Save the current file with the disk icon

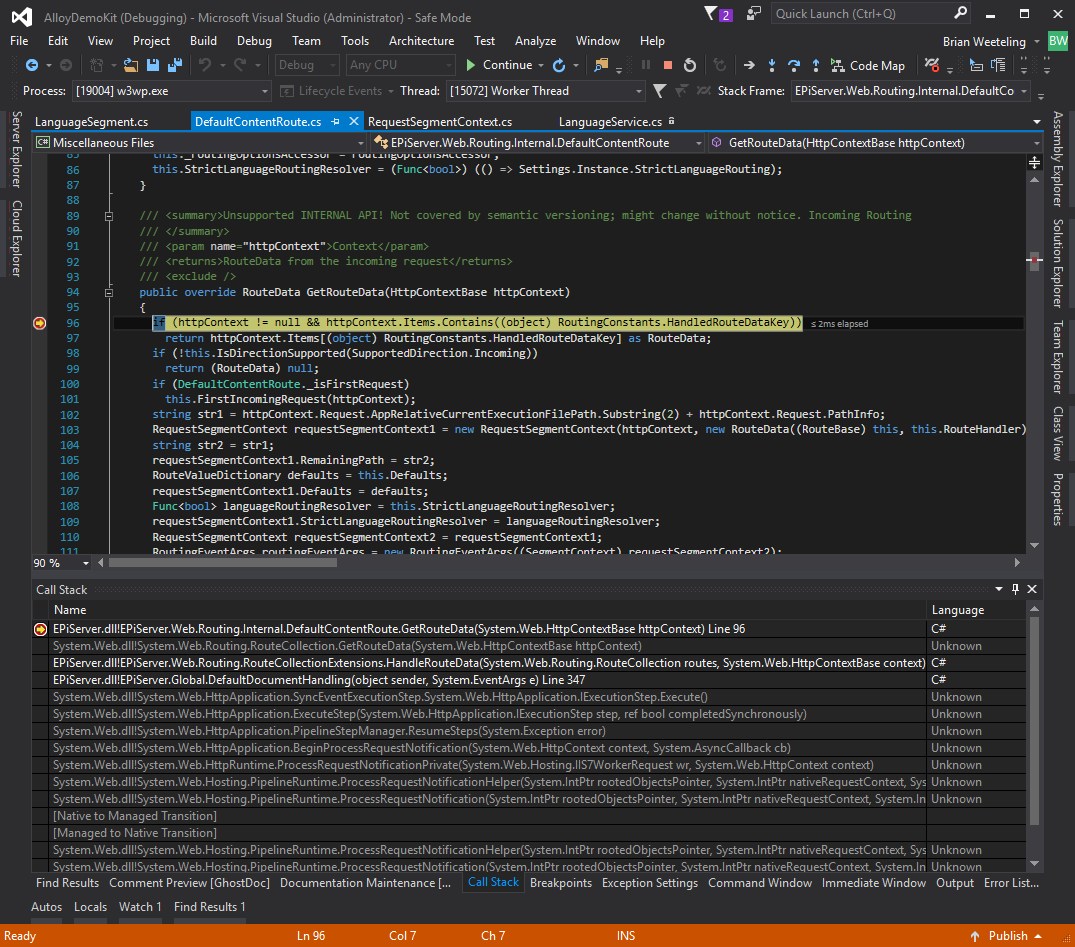click(153, 65)
